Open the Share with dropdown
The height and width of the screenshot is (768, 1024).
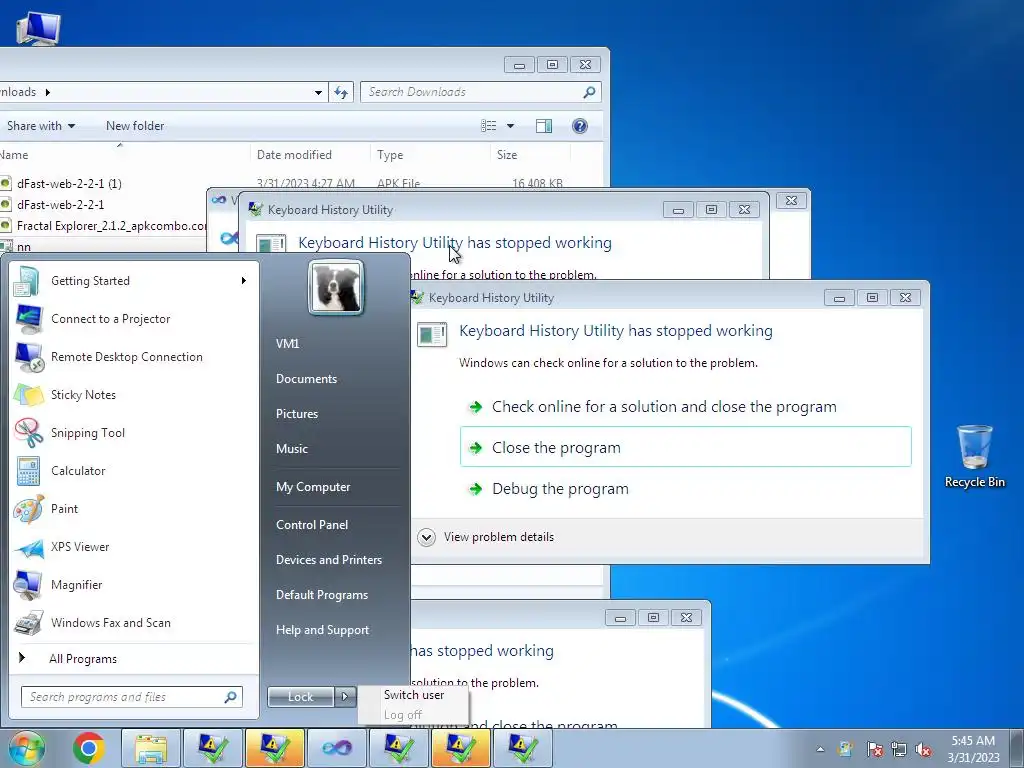point(40,126)
